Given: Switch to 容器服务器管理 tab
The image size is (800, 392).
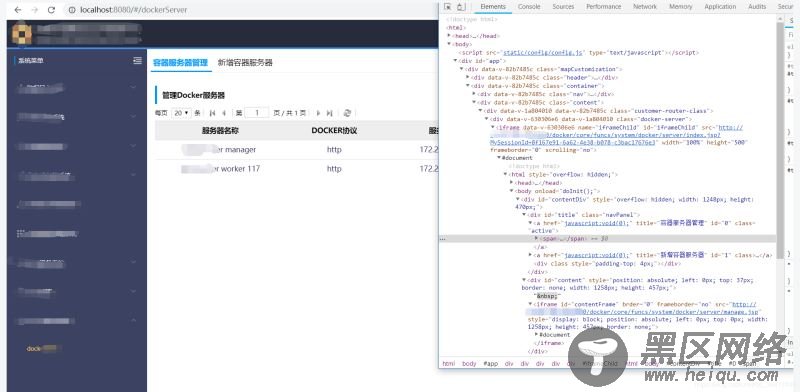Looking at the screenshot, I should [x=181, y=62].
